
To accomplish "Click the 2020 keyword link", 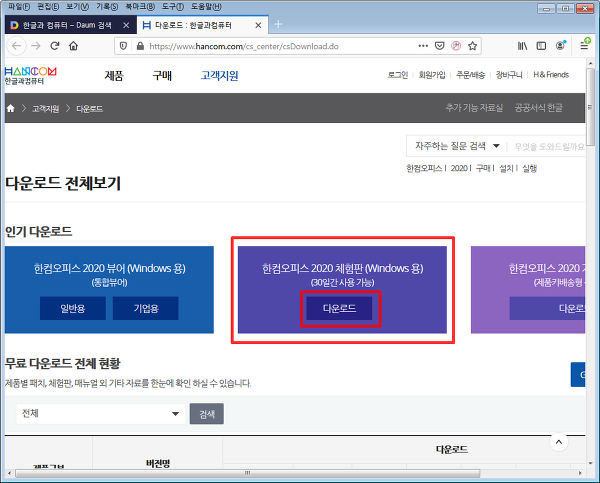I will [459, 168].
